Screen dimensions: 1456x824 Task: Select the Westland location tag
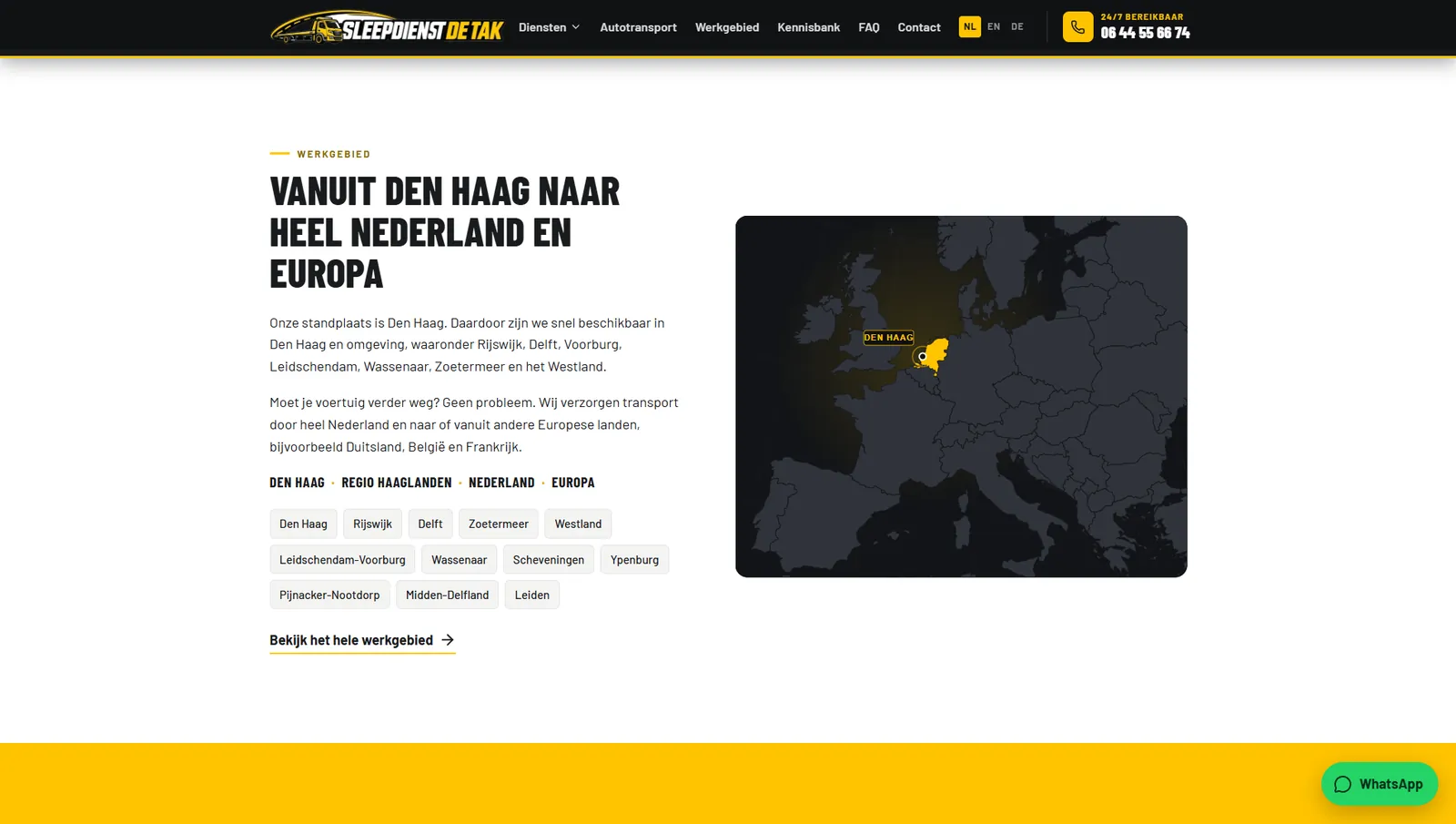point(578,524)
